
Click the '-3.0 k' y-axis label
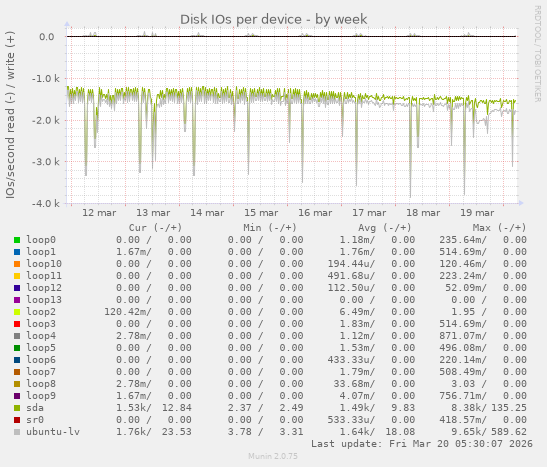coord(46,162)
